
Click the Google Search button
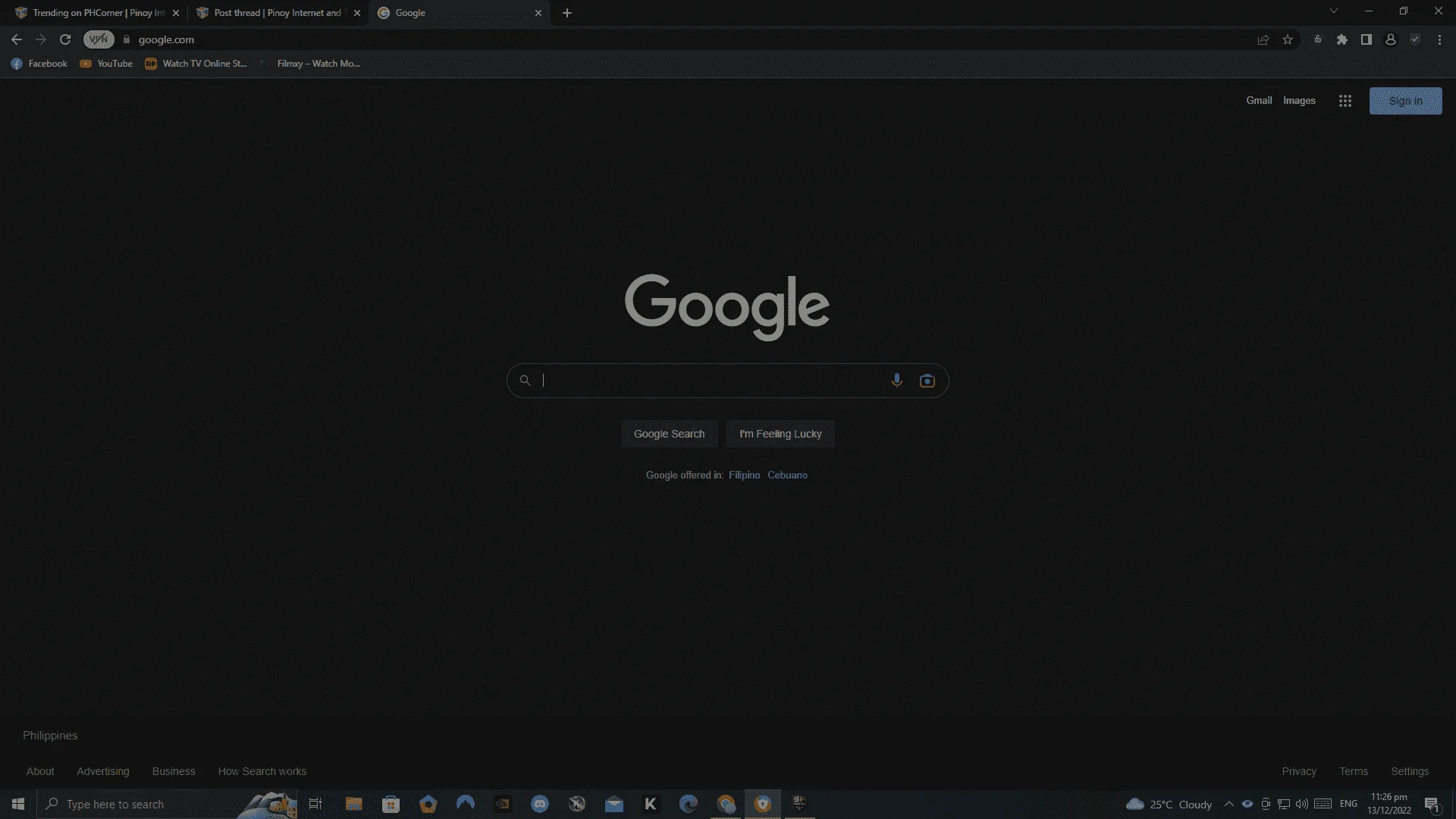[x=669, y=434]
